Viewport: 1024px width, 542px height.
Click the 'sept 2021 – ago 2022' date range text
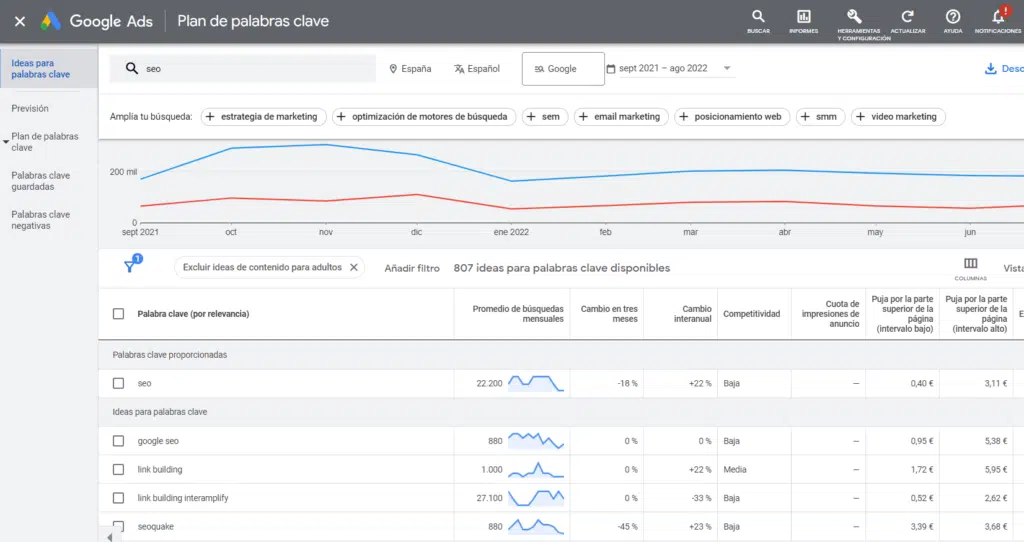pyautogui.click(x=663, y=68)
